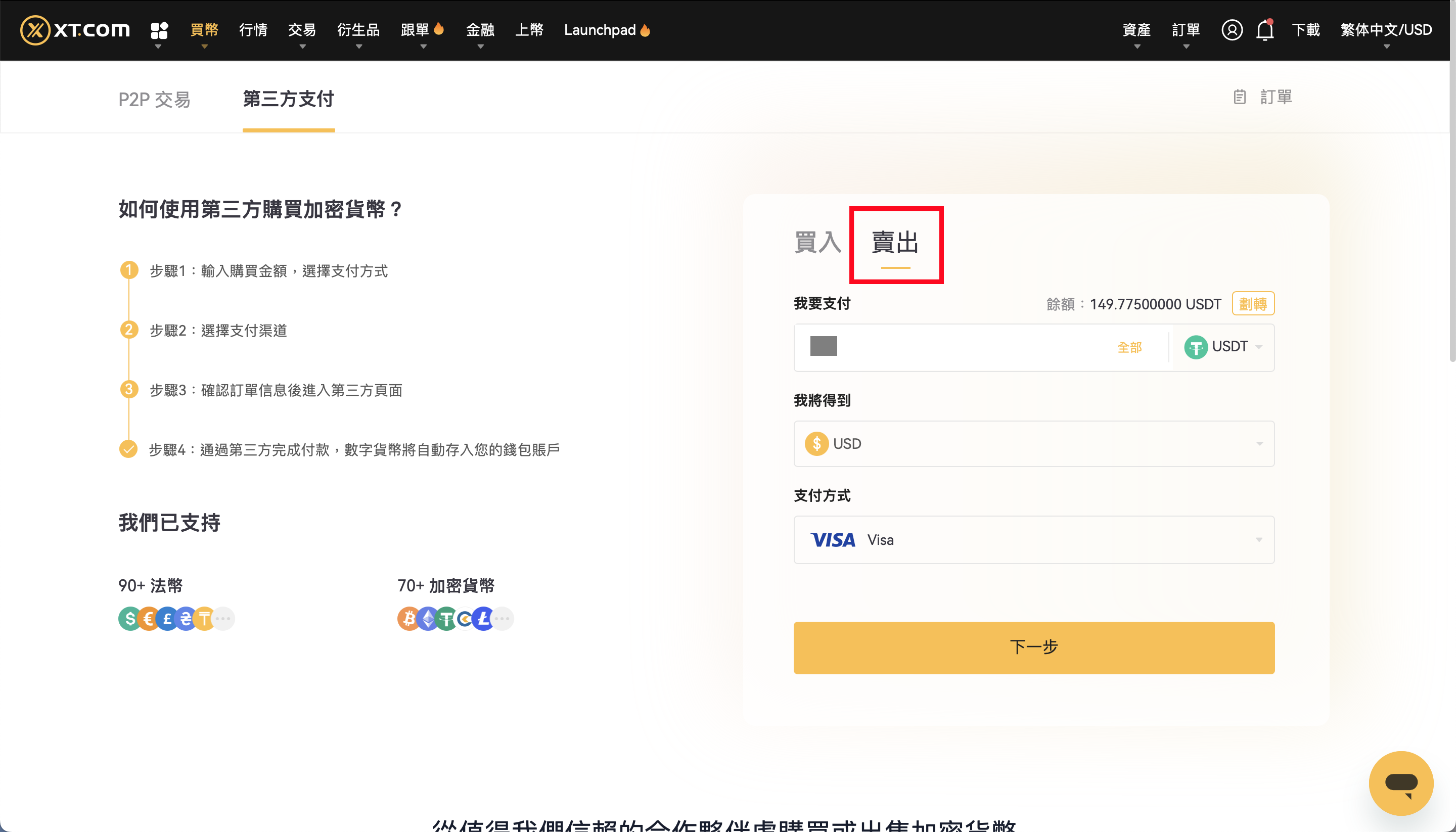The image size is (1456, 832).
Task: Click the pound sterling fiat icon
Action: [x=167, y=618]
